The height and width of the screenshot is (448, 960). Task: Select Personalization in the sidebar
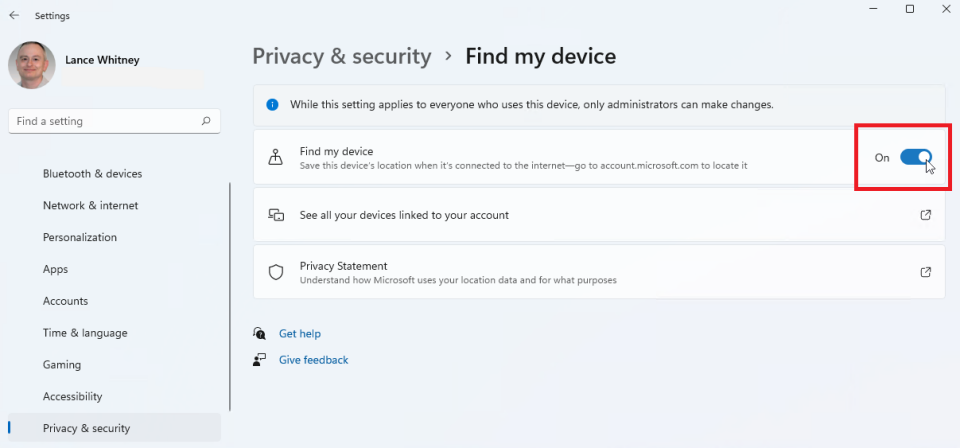point(80,238)
